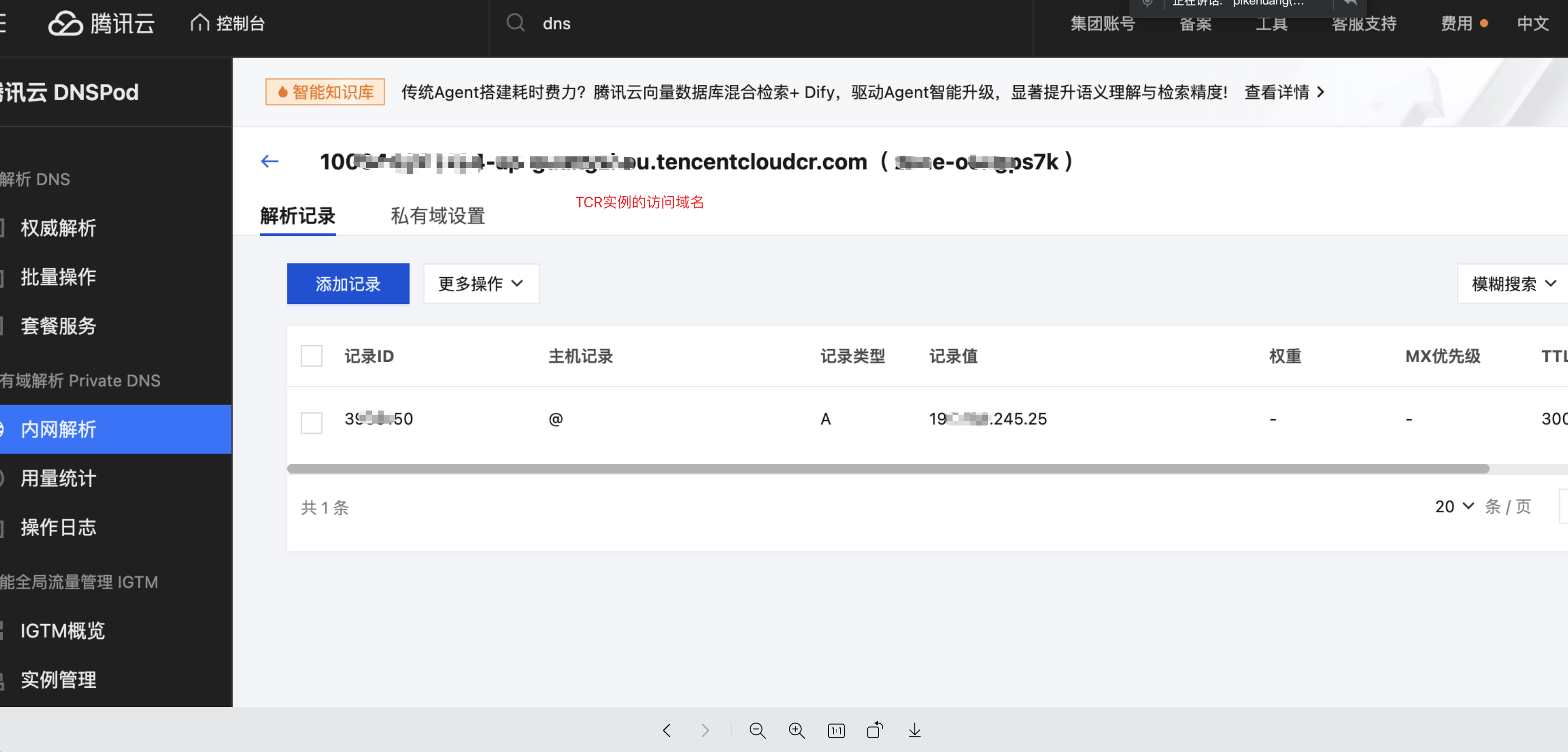Image resolution: width=1568 pixels, height=752 pixels.
Task: Click the 智能知识库 promo tag
Action: click(x=325, y=92)
